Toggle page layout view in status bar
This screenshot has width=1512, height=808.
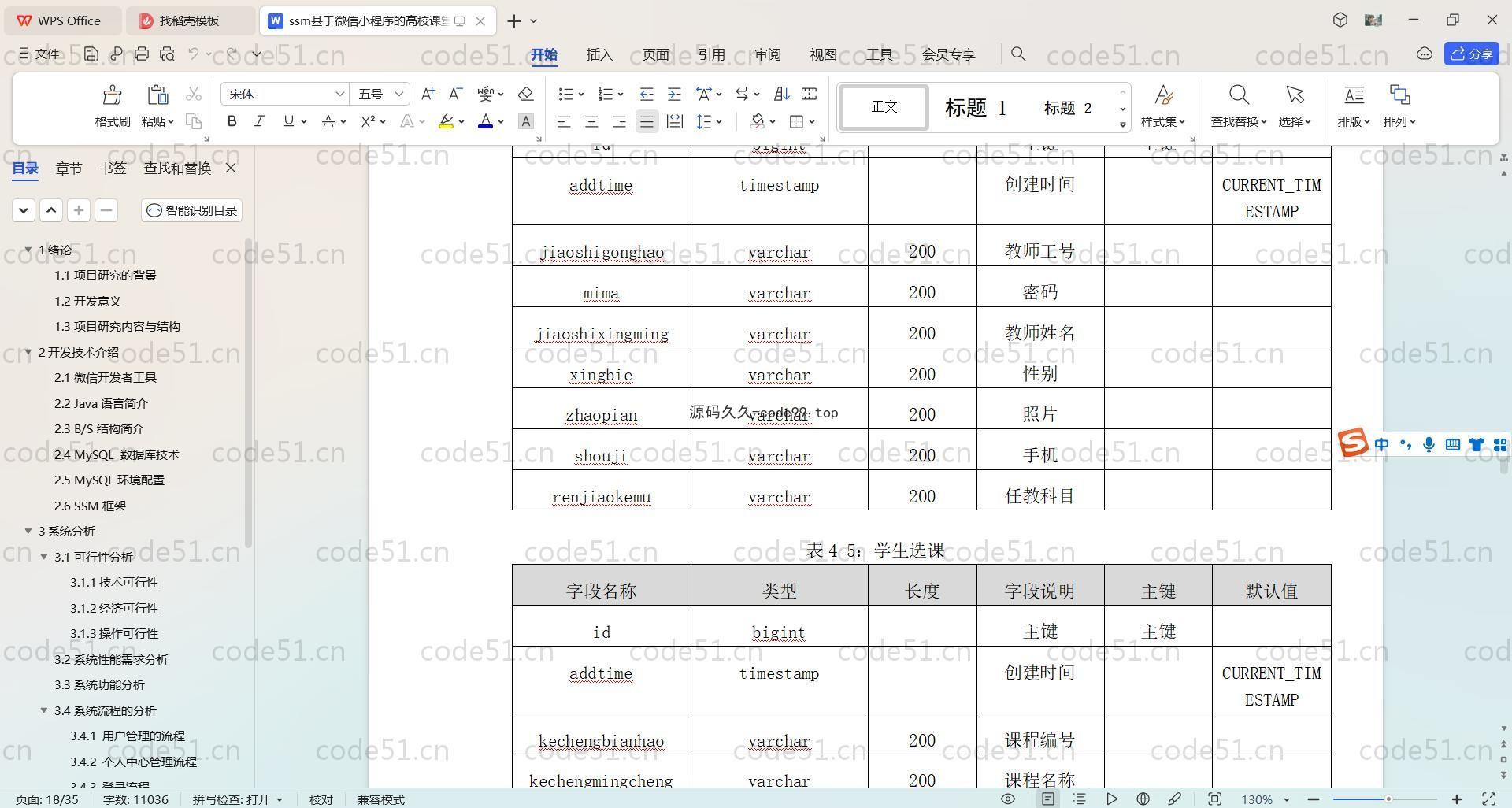pos(1048,799)
